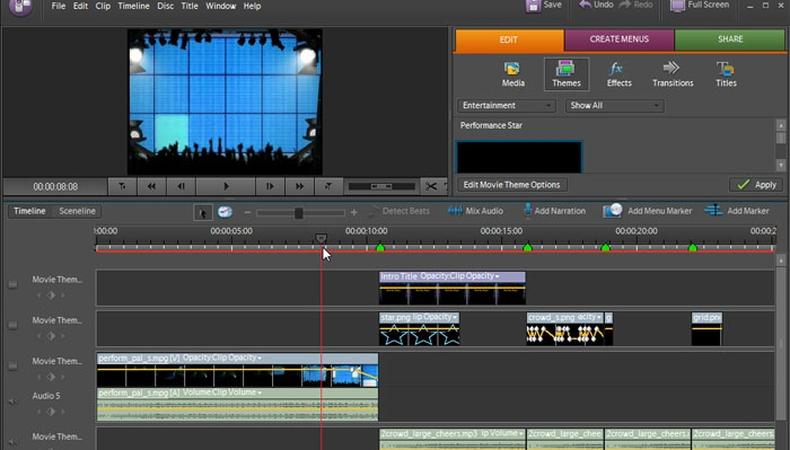The width and height of the screenshot is (790, 450).
Task: Toggle third Movie Theme track visibility
Action: (13, 366)
